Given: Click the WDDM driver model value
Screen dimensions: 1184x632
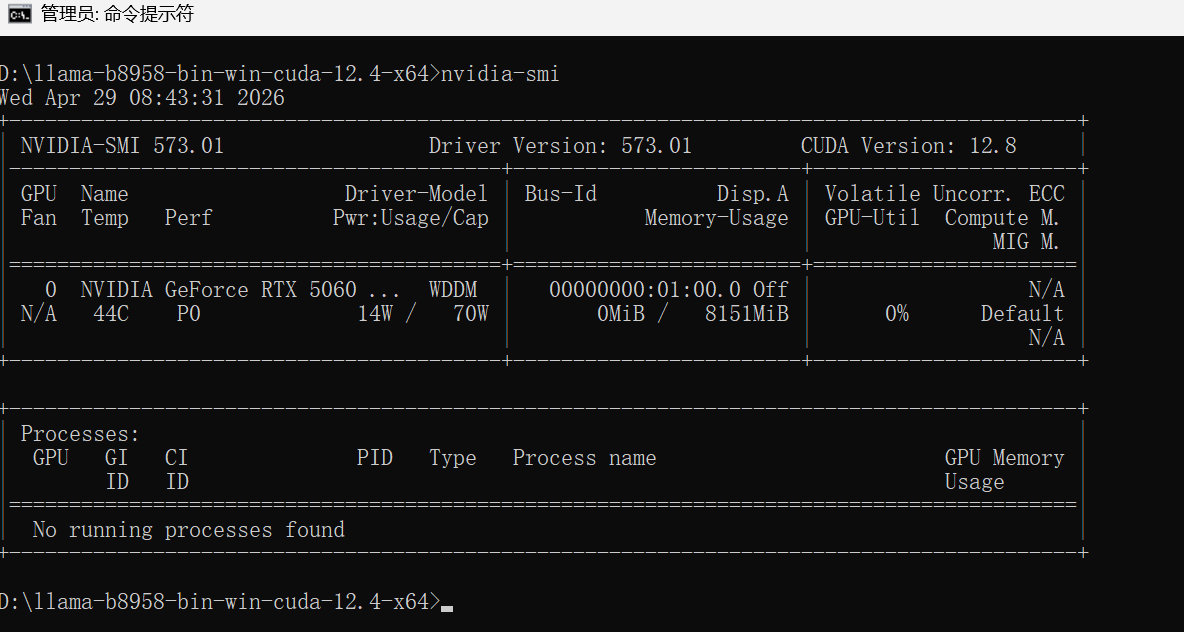Looking at the screenshot, I should coord(453,290).
